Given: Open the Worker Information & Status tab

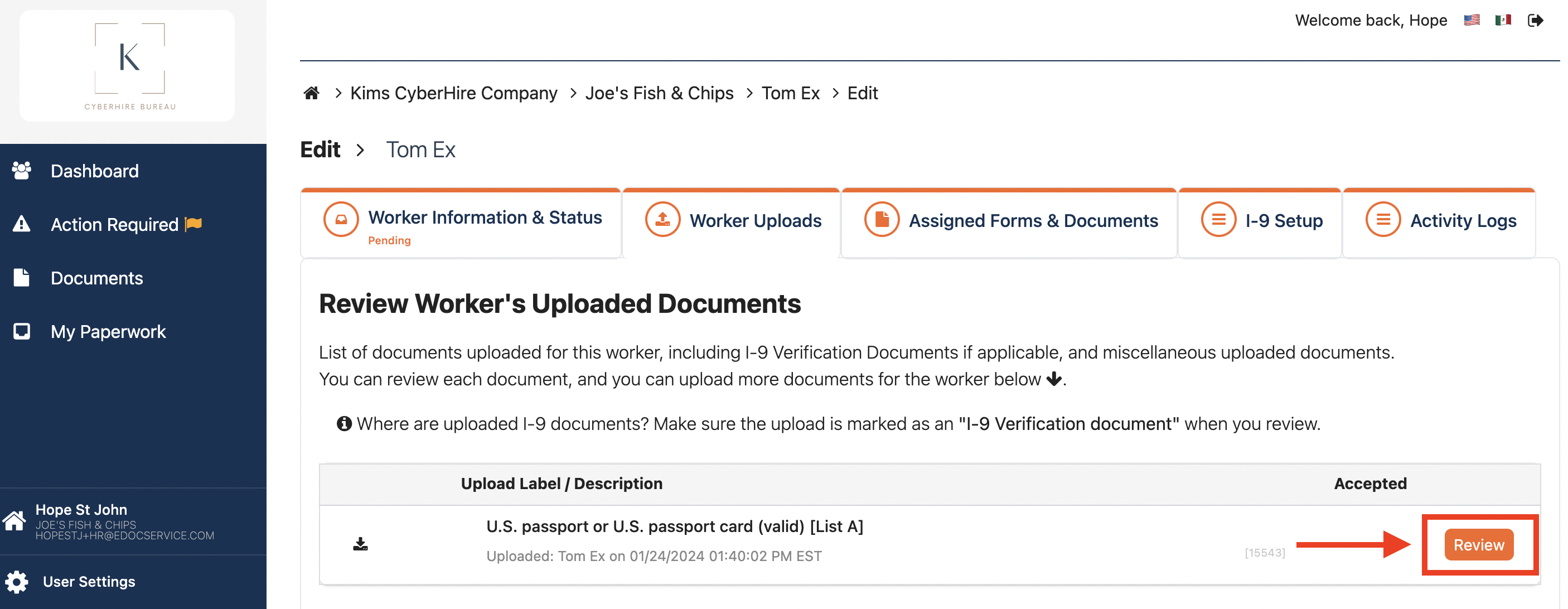Looking at the screenshot, I should pos(461,224).
